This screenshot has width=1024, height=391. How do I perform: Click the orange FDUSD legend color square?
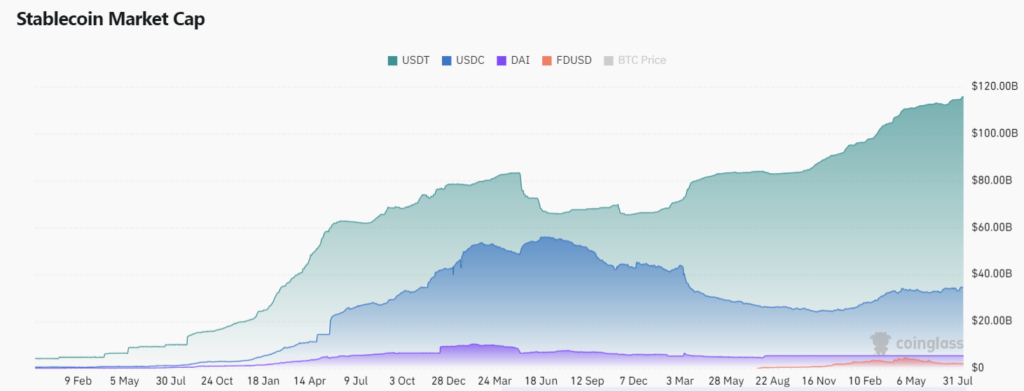click(x=547, y=61)
